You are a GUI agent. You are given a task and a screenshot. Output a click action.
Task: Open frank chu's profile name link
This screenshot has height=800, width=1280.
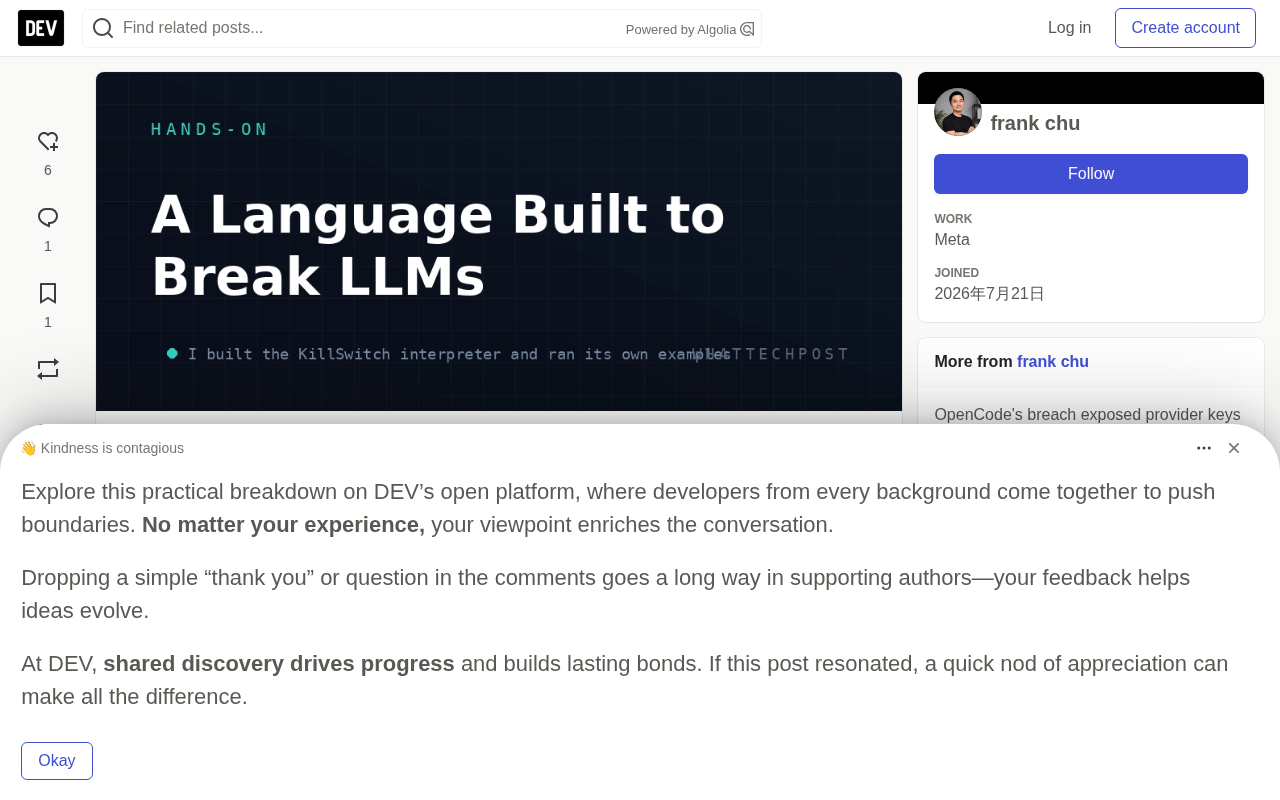pos(1035,123)
